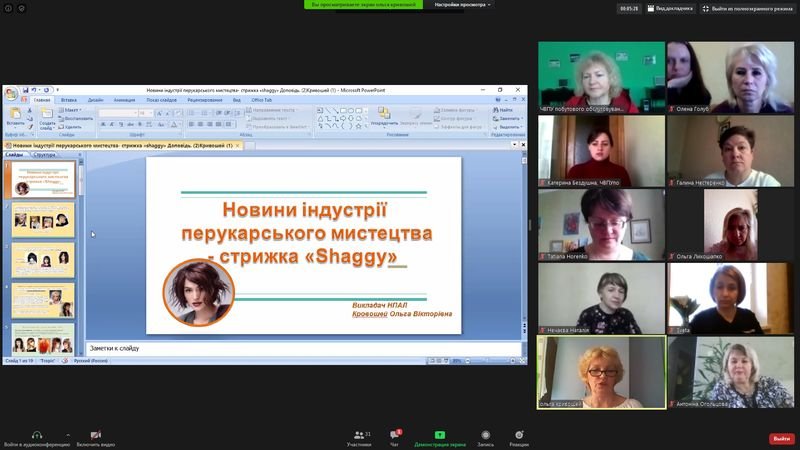
Task: Click the red Выйти leave button
Action: click(781, 439)
